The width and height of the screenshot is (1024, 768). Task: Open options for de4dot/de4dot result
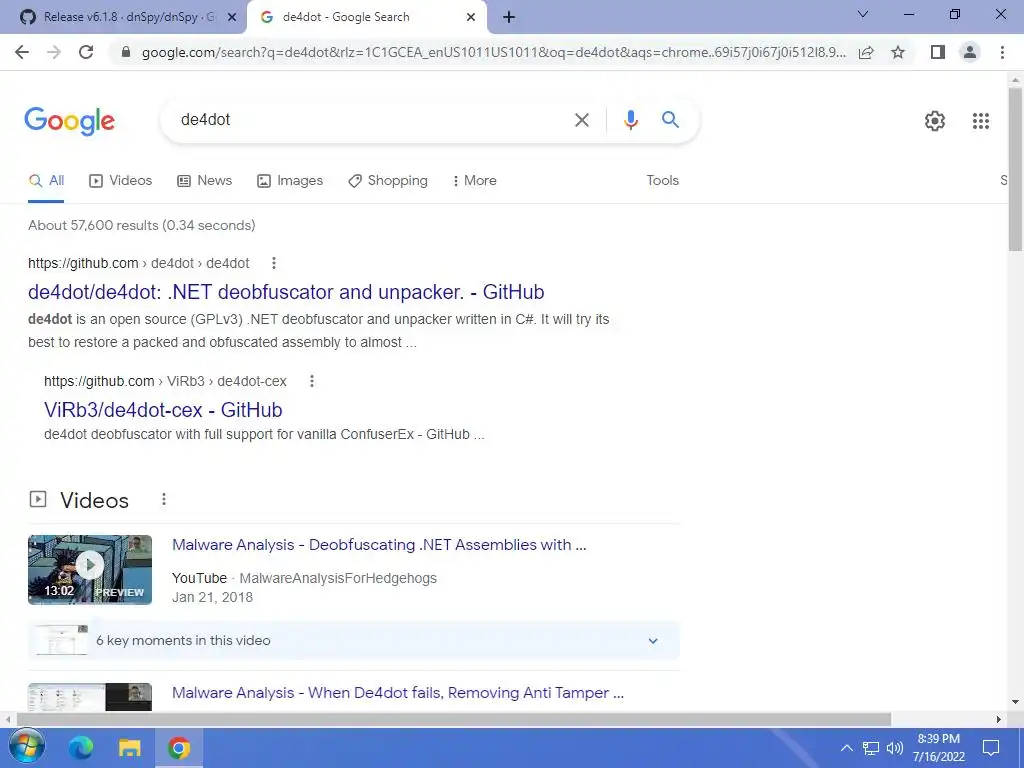point(274,263)
